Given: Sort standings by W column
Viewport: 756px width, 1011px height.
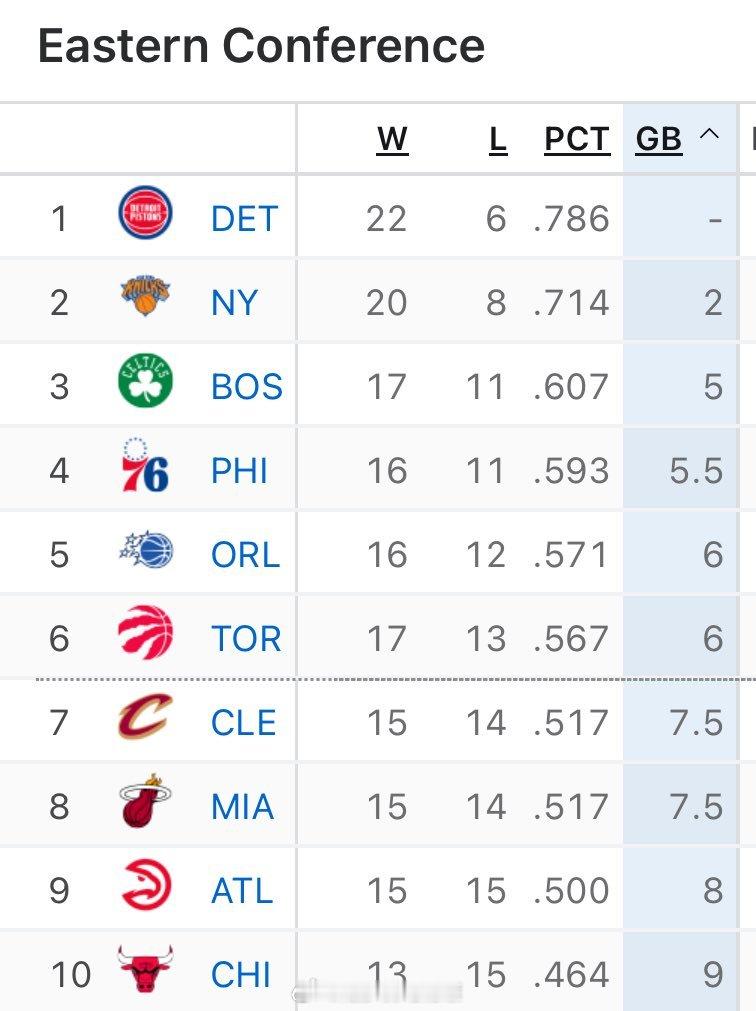Looking at the screenshot, I should pos(392,140).
